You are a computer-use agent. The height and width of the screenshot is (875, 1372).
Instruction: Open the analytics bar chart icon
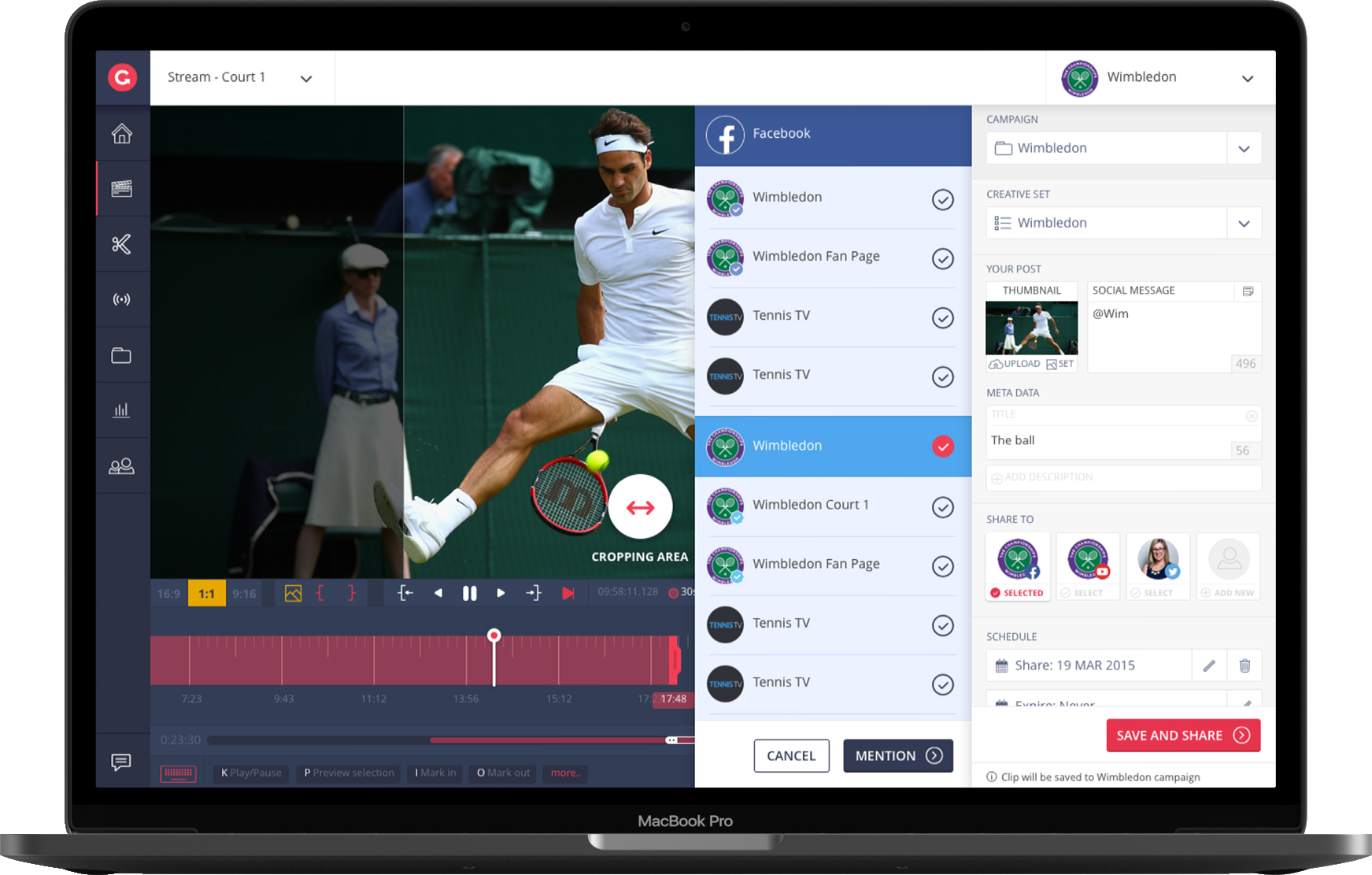[x=122, y=410]
